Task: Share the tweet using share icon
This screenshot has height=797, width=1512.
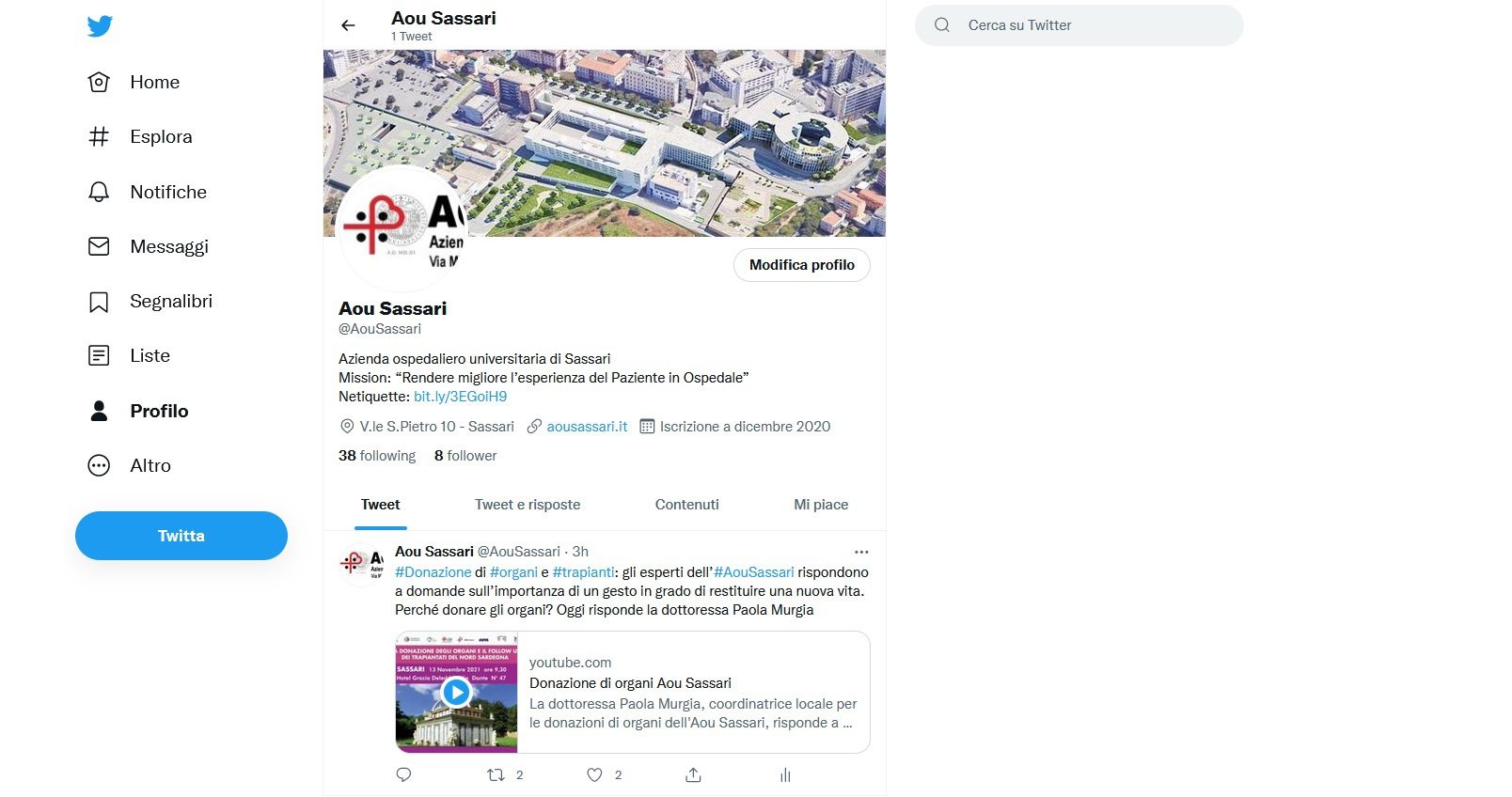Action: pos(693,774)
